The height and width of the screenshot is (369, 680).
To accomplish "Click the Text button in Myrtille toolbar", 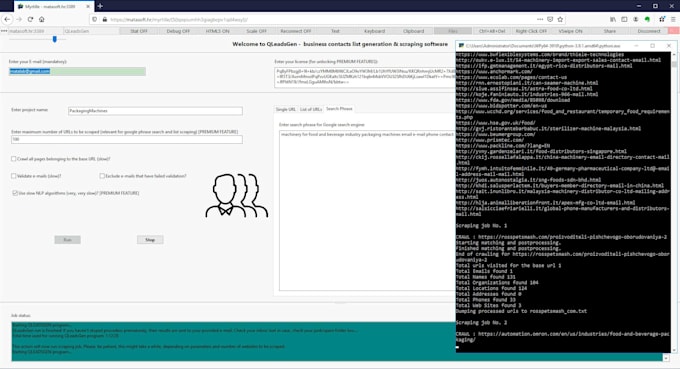I will click(335, 31).
